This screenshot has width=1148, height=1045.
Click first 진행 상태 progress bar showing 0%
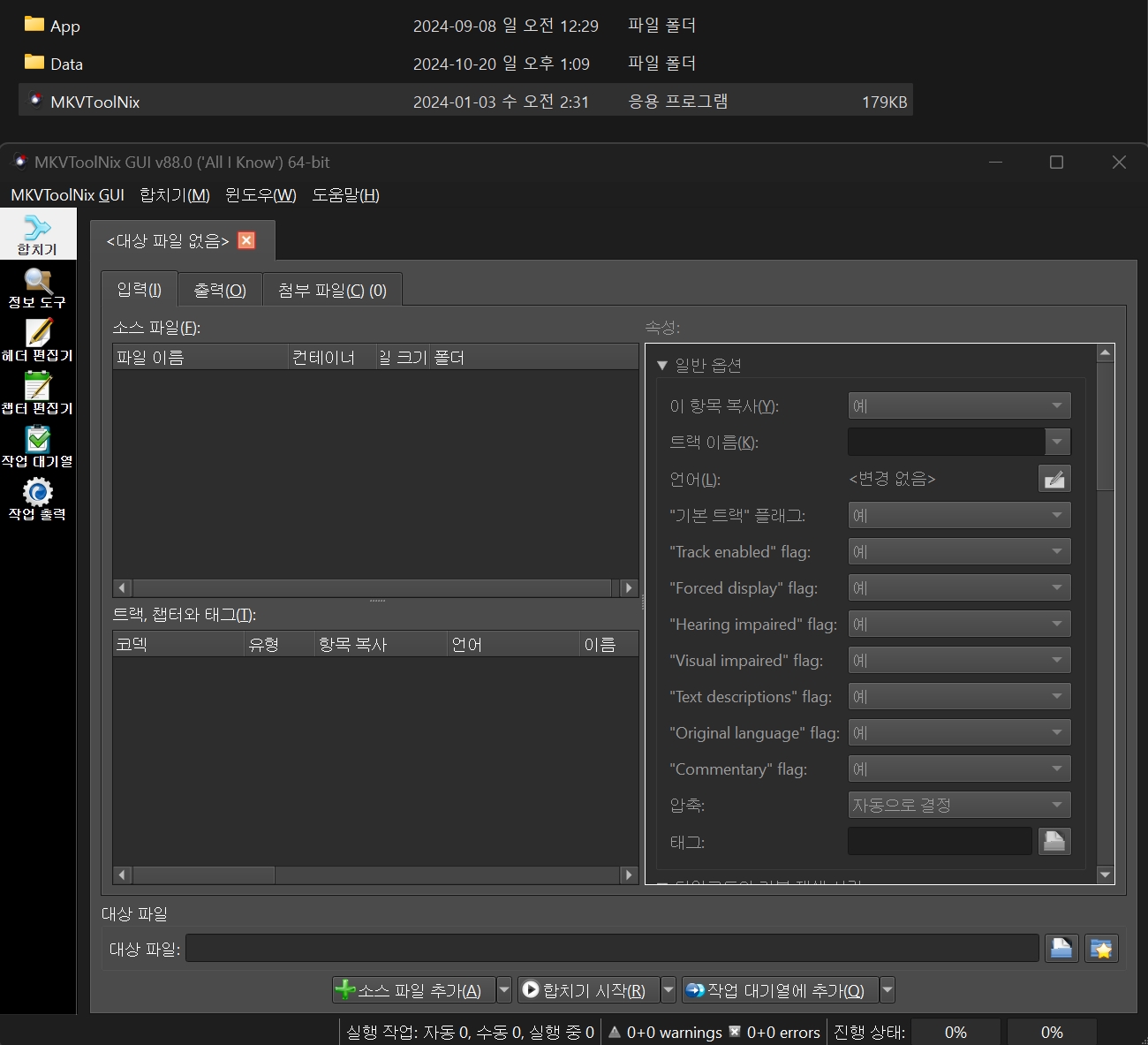point(955,1032)
